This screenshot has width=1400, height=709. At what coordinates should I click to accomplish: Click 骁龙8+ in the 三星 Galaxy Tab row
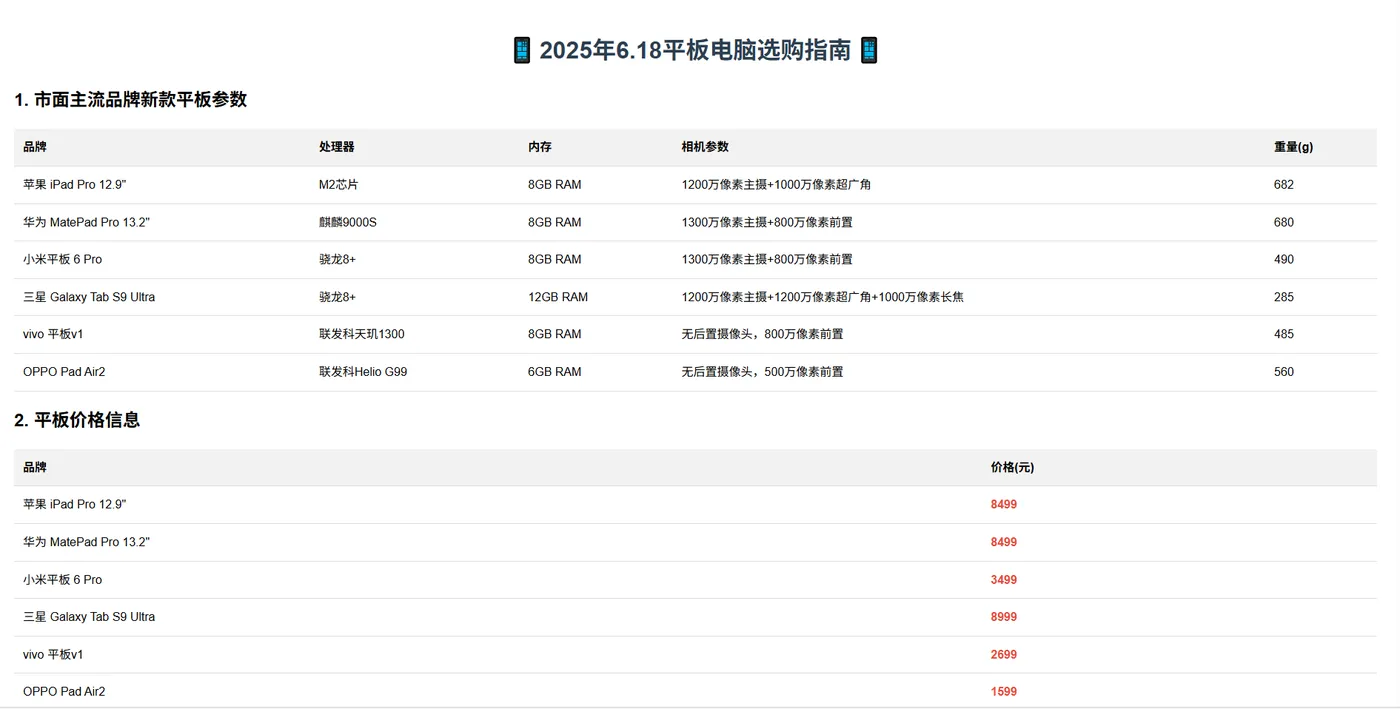coord(338,297)
